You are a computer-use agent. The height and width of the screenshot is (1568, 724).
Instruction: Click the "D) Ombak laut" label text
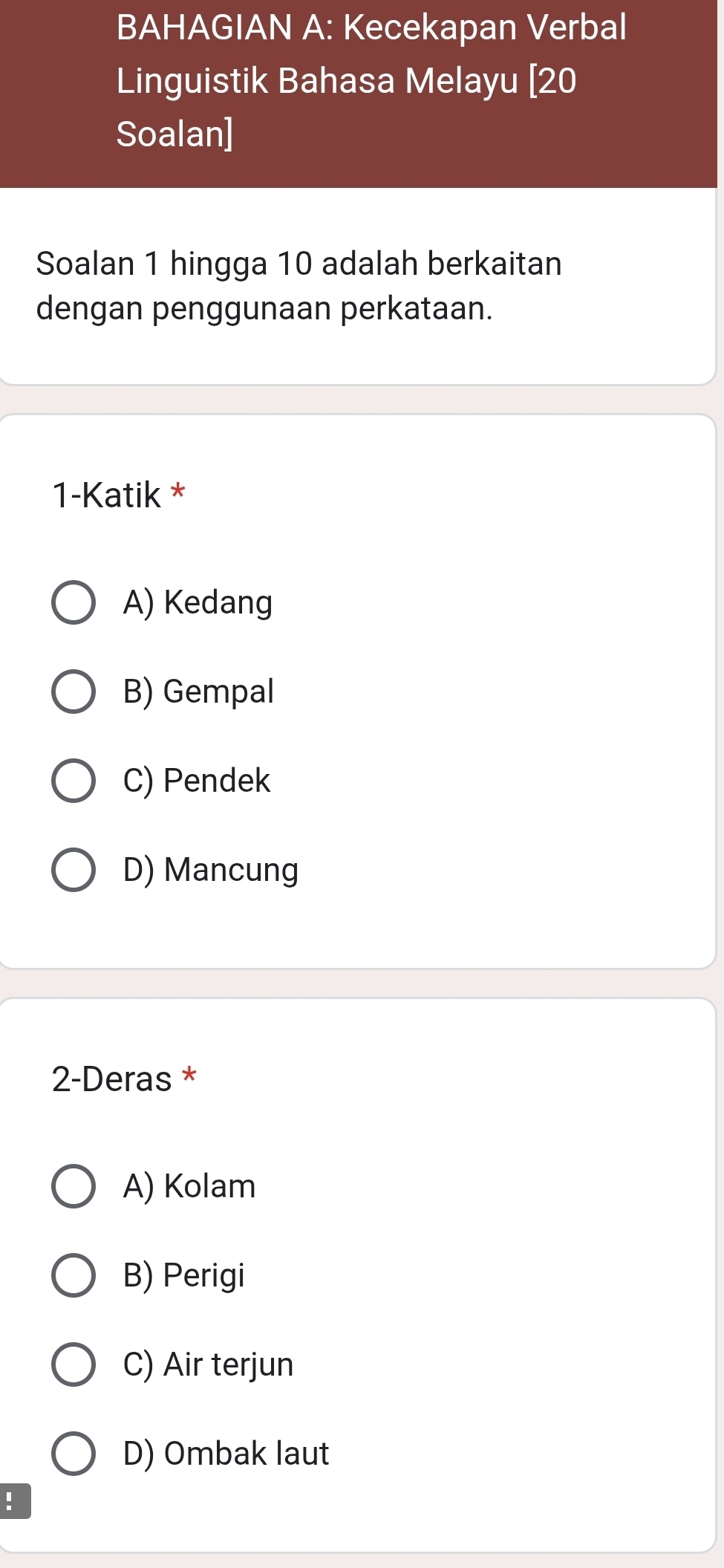click(226, 1454)
